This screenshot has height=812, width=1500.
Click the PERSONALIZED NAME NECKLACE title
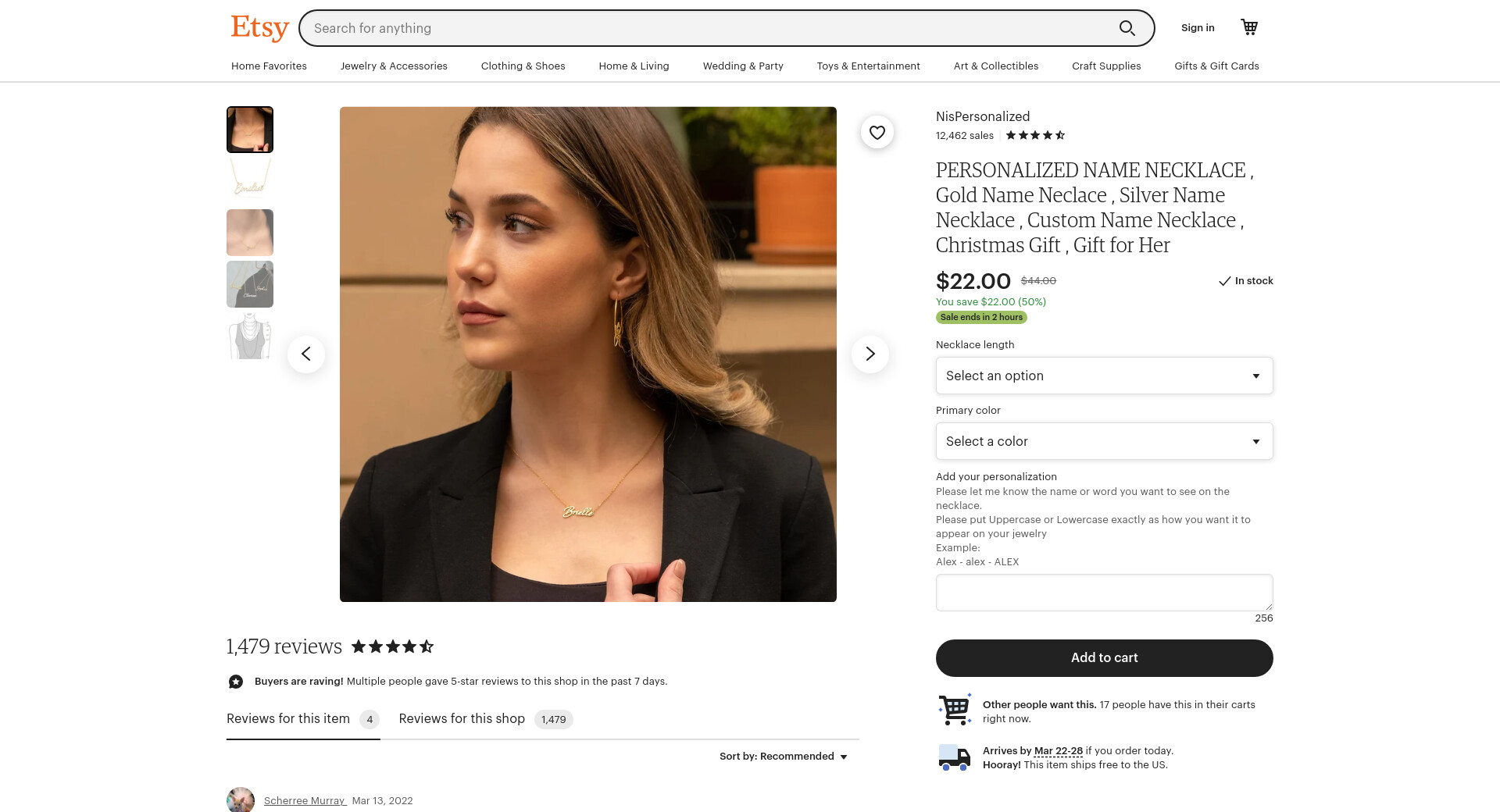coord(1095,208)
